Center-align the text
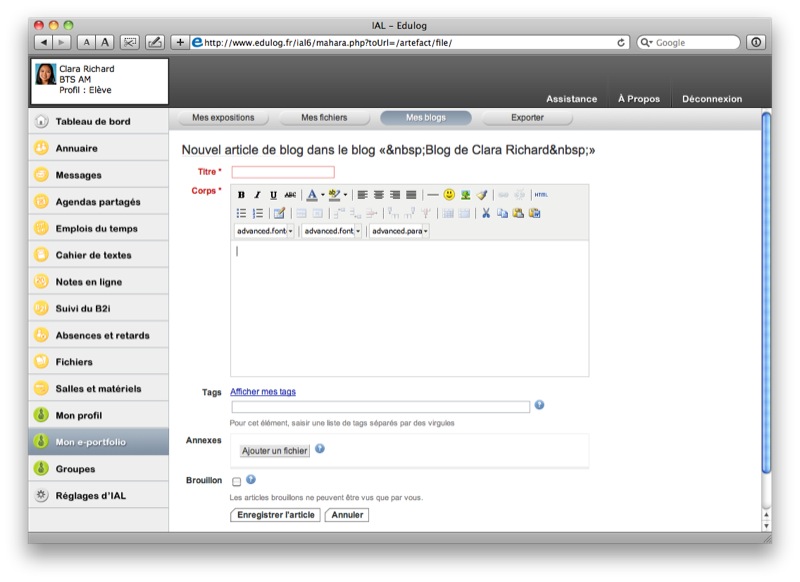This screenshot has height=582, width=800. point(378,195)
